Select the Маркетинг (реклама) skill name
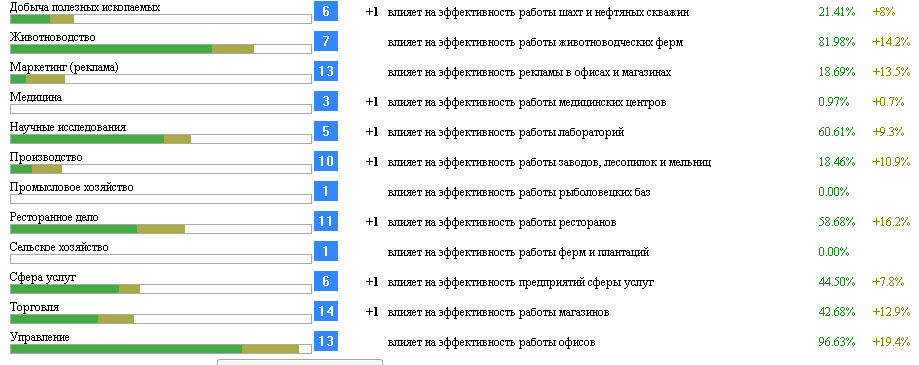The width and height of the screenshot is (919, 365). 64,67
